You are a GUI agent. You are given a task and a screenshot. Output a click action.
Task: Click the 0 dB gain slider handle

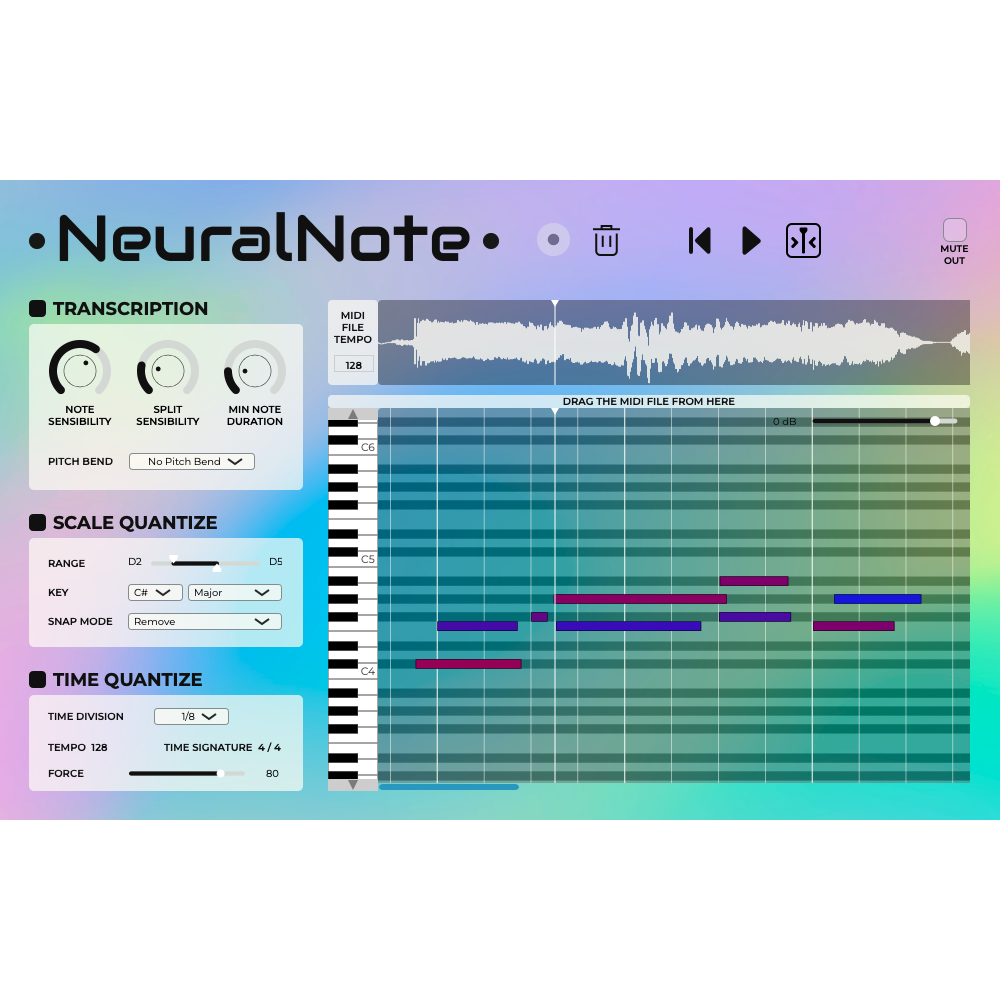936,421
